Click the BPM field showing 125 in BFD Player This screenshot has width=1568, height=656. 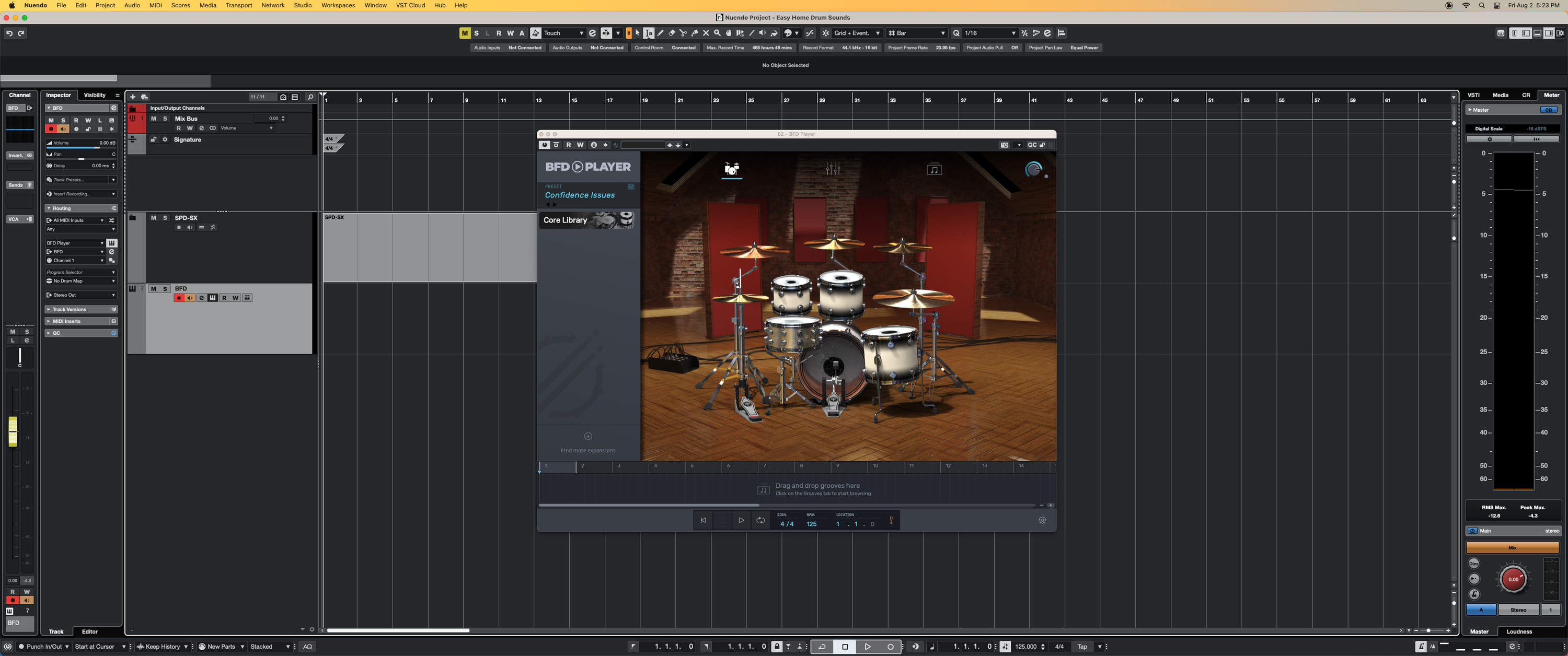[x=810, y=523]
